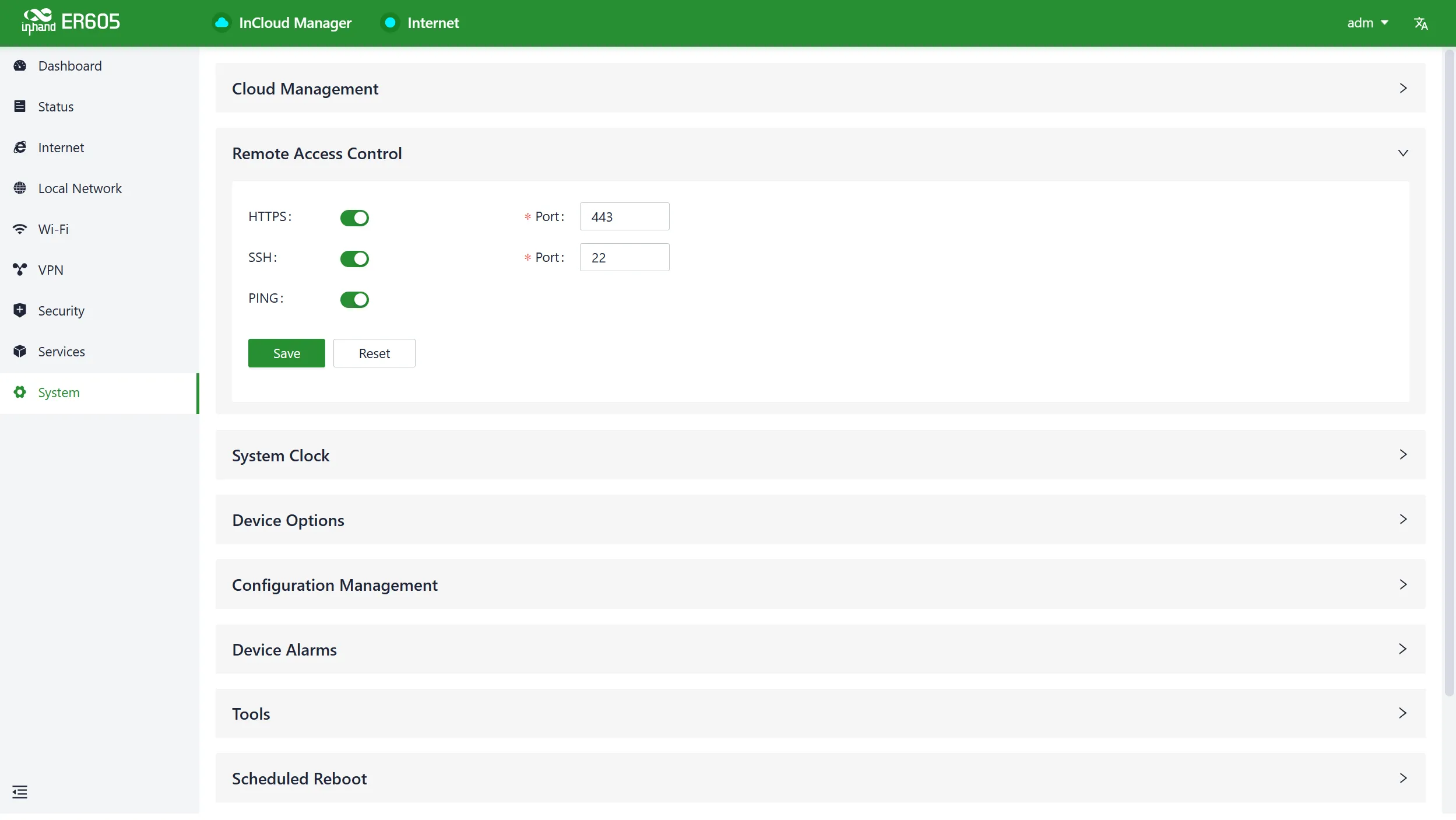1456x820 pixels.
Task: Reset the remote access settings
Action: coord(374,353)
